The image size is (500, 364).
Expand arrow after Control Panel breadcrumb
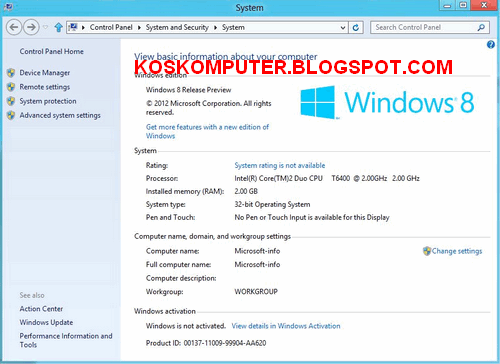point(139,28)
